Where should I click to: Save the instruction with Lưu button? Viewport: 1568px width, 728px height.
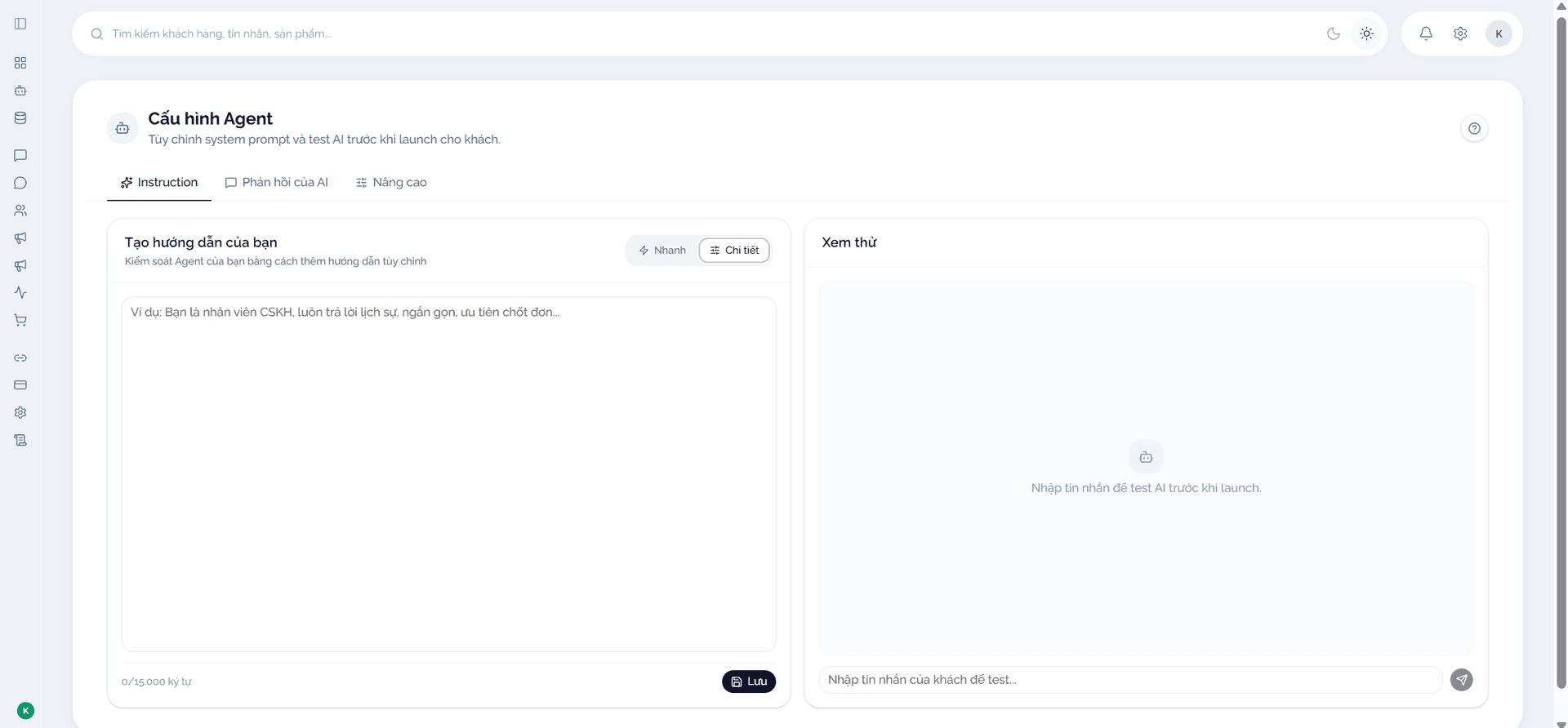coord(749,681)
